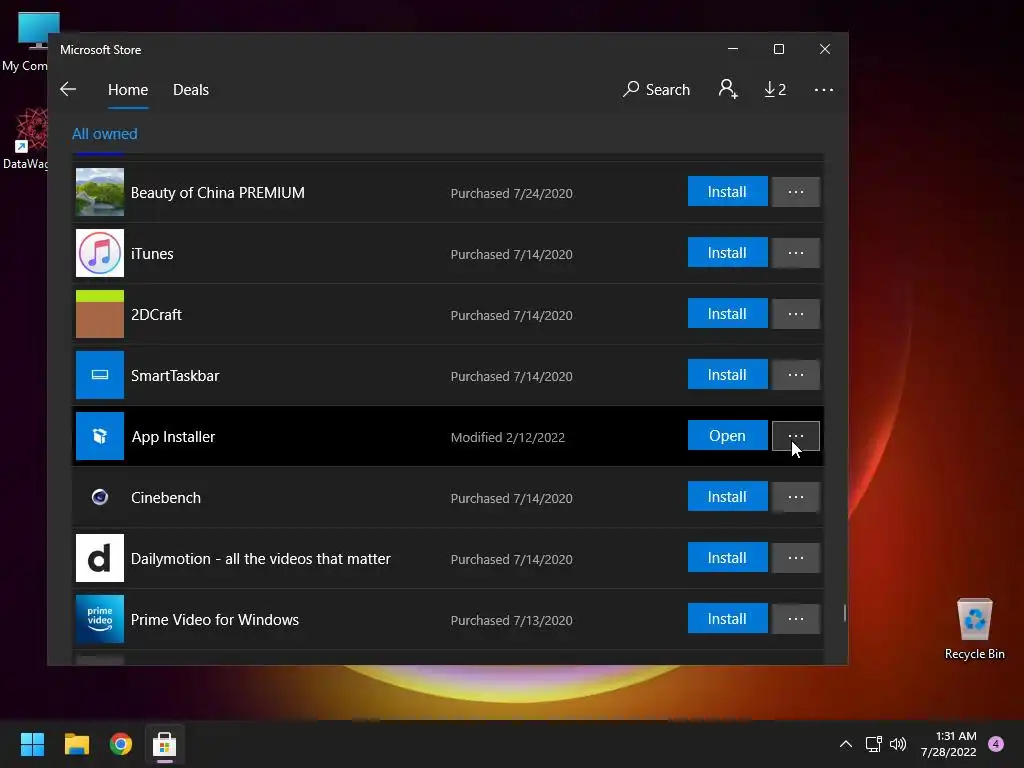Open File Explorer from taskbar
This screenshot has height=768, width=1024.
click(76, 744)
